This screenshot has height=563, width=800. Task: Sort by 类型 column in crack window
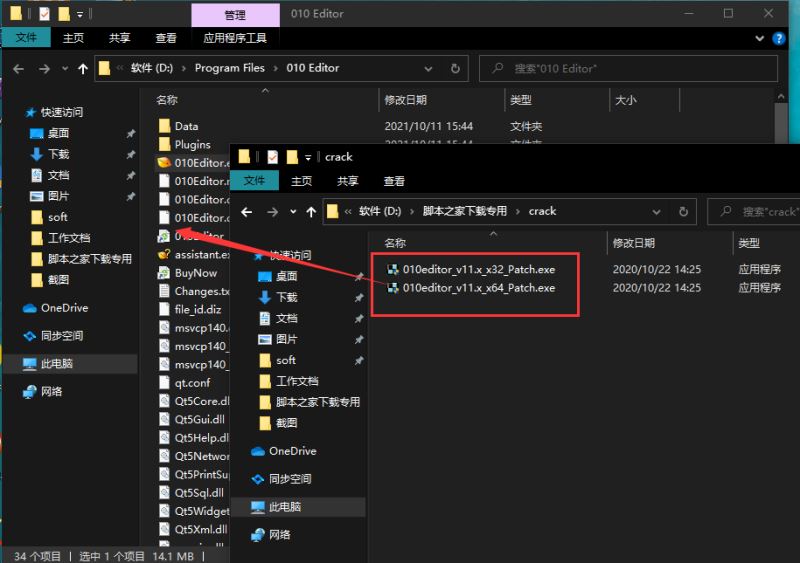[x=748, y=243]
